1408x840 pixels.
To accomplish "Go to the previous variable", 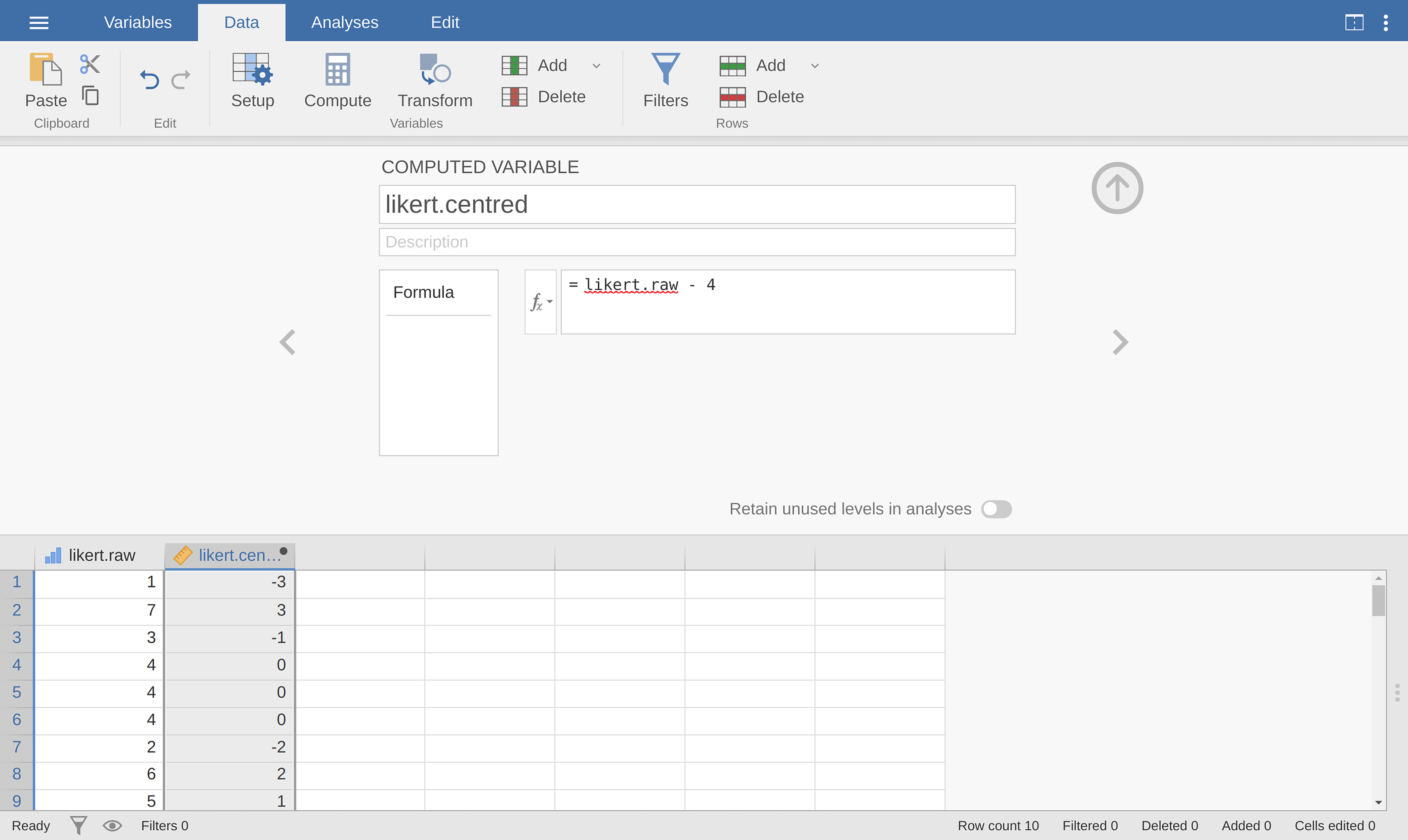I will point(288,342).
